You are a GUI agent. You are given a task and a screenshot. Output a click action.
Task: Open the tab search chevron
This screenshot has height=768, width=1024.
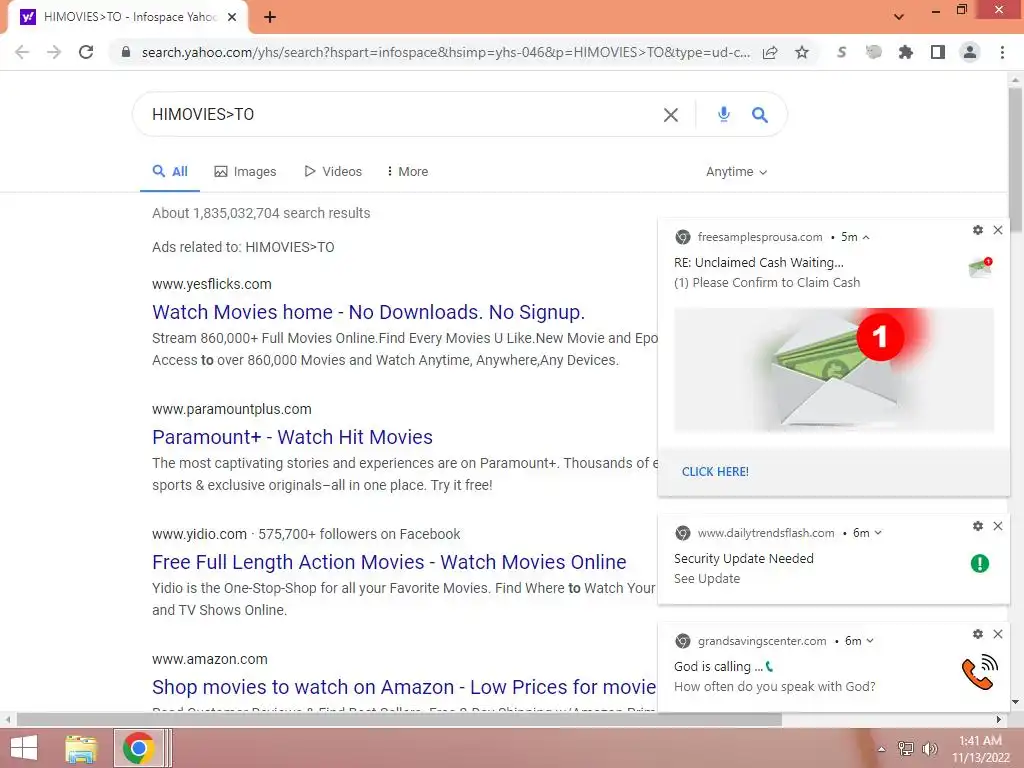coord(899,17)
